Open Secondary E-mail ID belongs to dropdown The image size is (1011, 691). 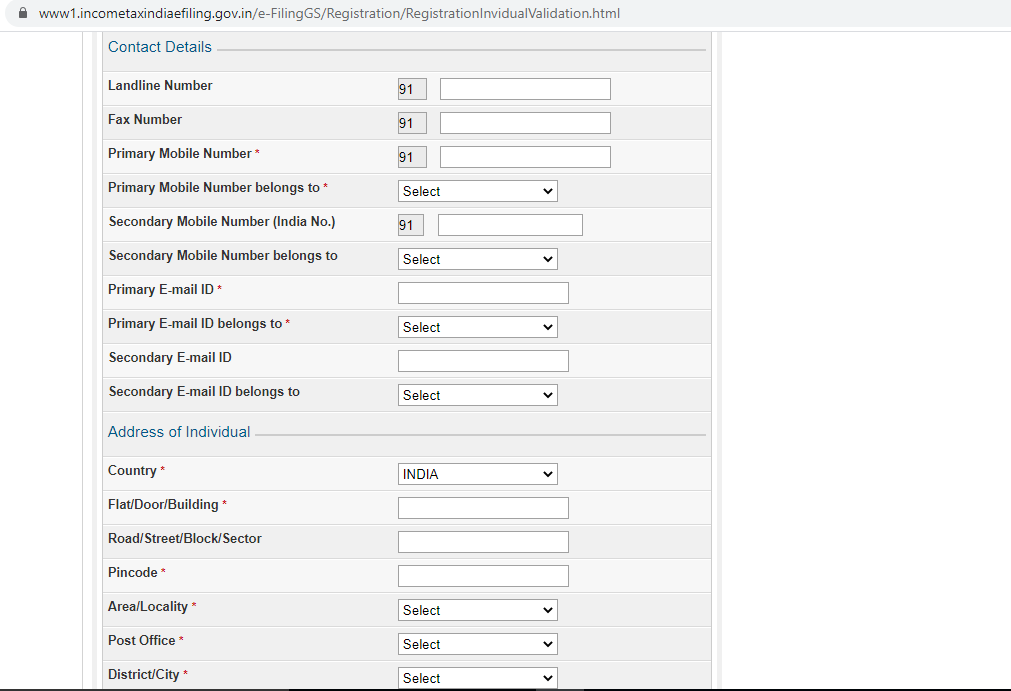[478, 395]
